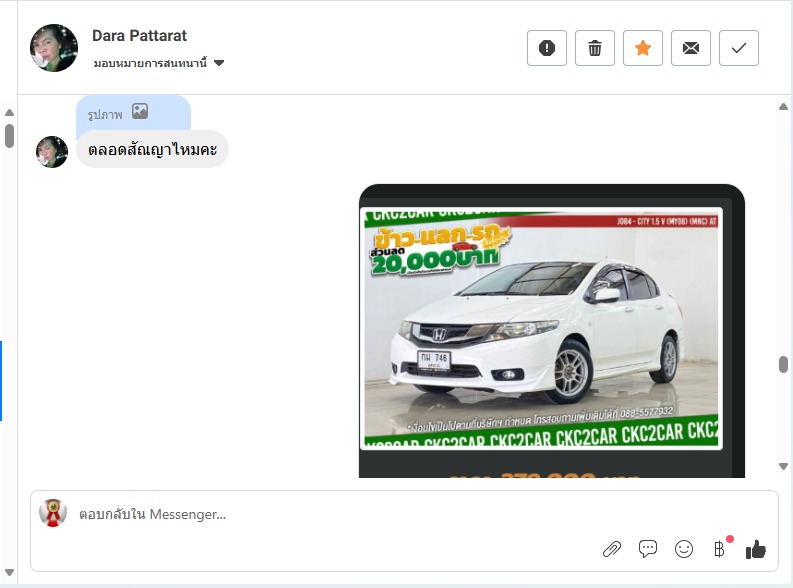Mark conversation as spam with exclamation icon
793x588 pixels.
(x=547, y=48)
